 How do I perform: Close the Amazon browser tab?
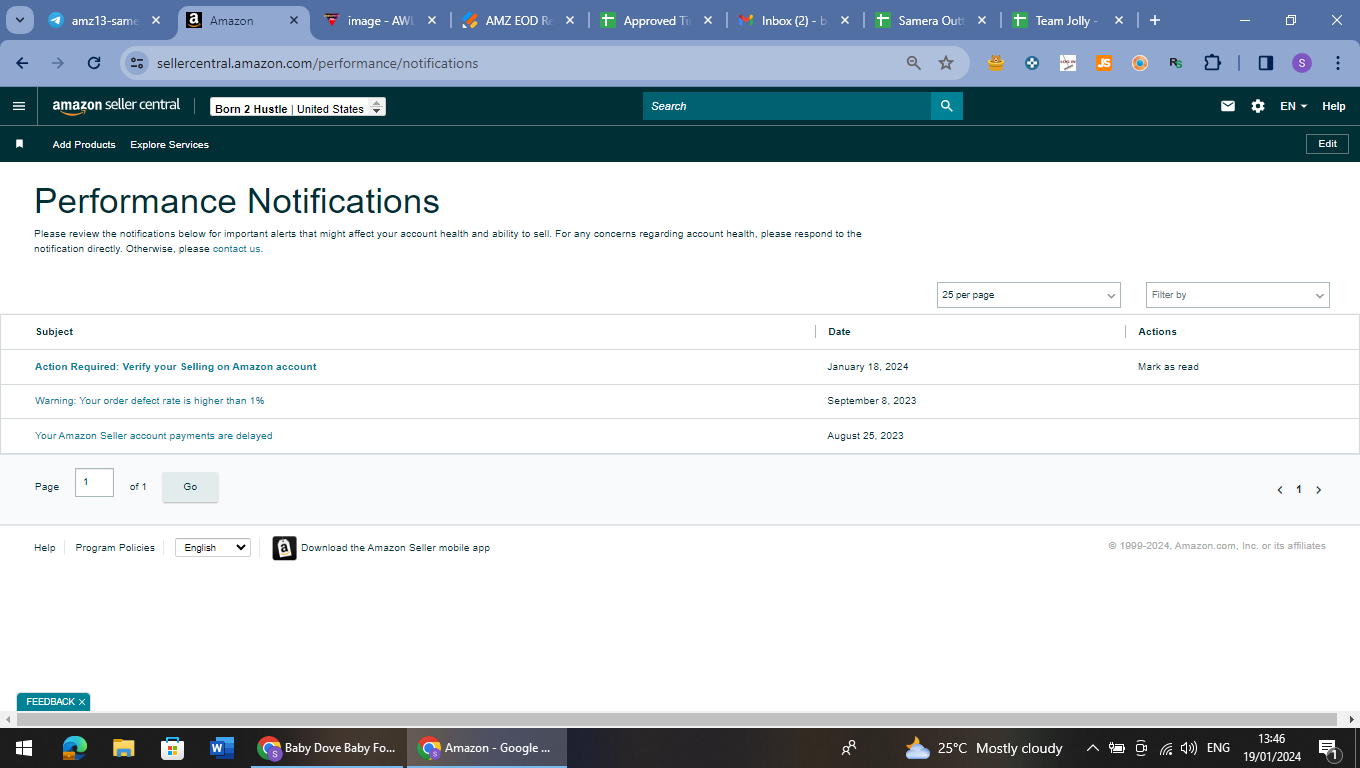tap(293, 20)
